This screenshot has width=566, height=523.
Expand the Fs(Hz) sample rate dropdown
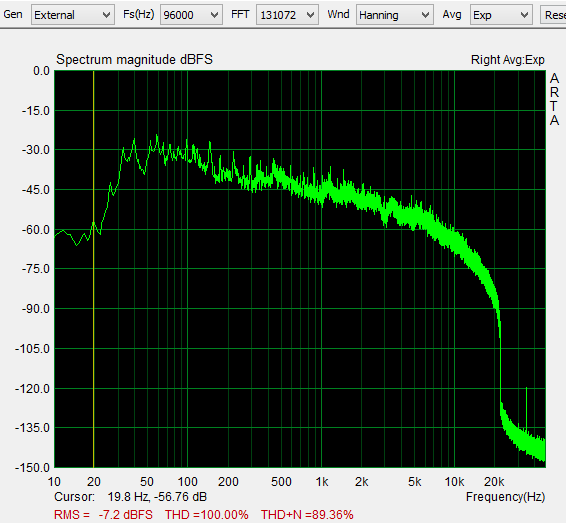pyautogui.click(x=191, y=15)
